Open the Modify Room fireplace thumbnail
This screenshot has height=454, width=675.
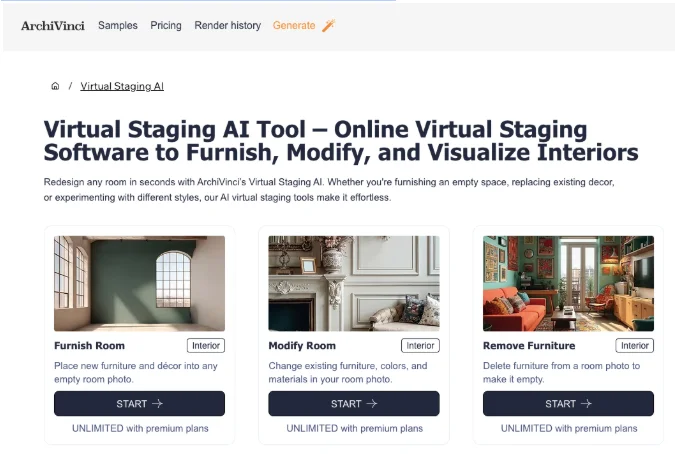(354, 283)
